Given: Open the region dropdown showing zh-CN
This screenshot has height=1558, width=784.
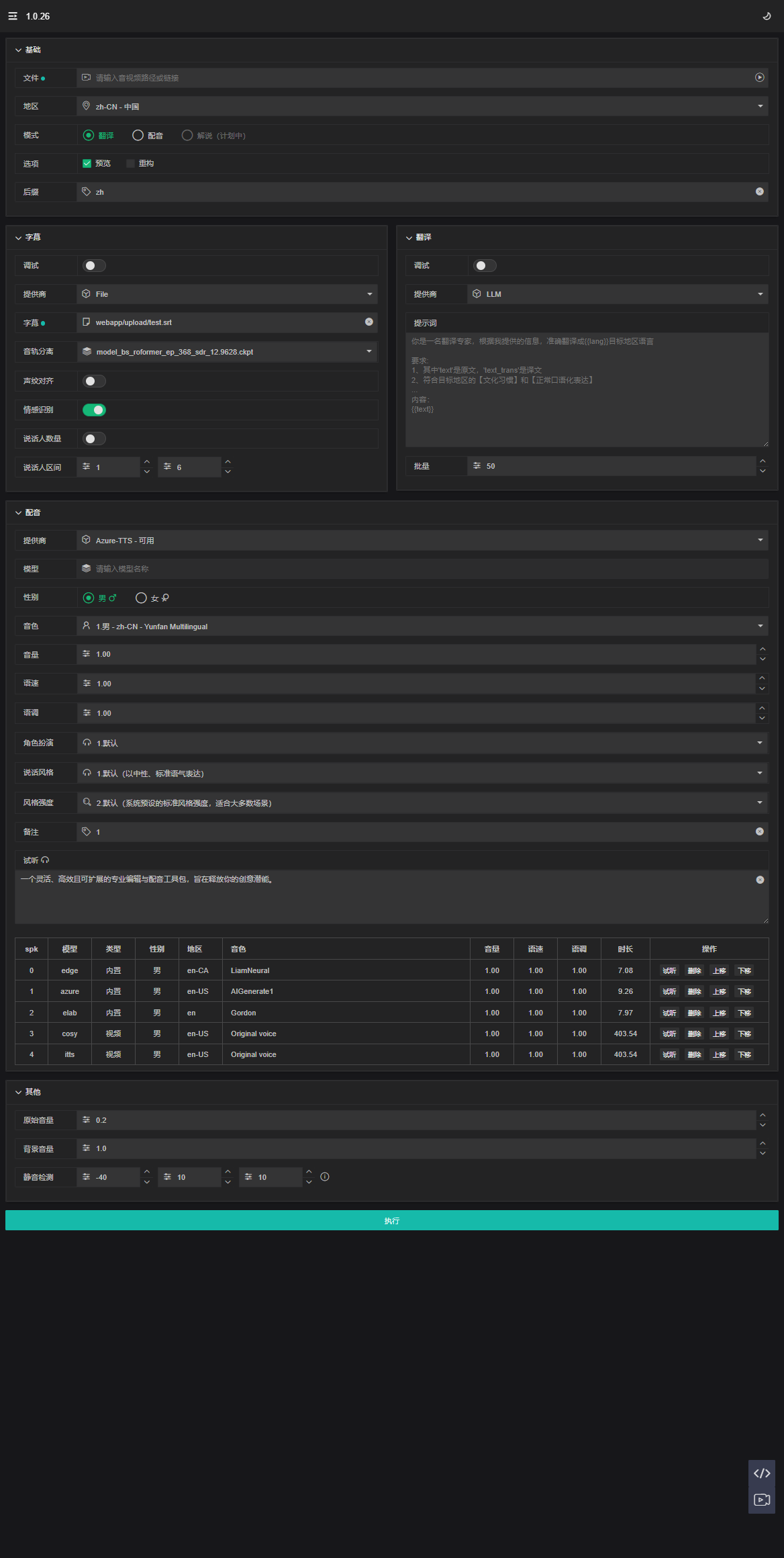Looking at the screenshot, I should (423, 107).
